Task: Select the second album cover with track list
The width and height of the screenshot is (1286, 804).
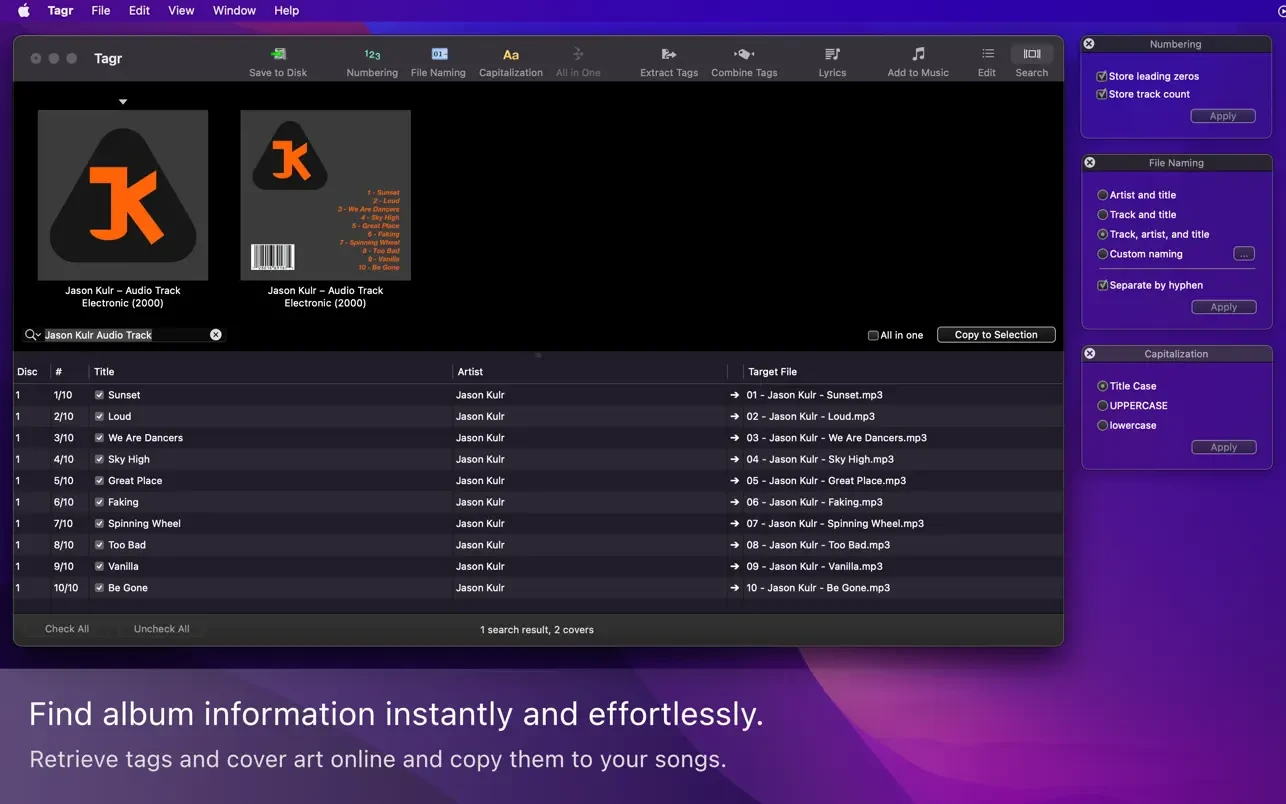Action: [x=325, y=195]
